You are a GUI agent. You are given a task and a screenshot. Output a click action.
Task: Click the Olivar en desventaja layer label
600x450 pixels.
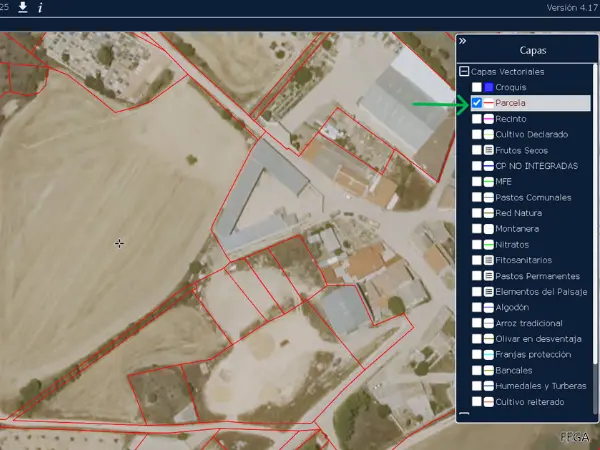click(x=533, y=338)
